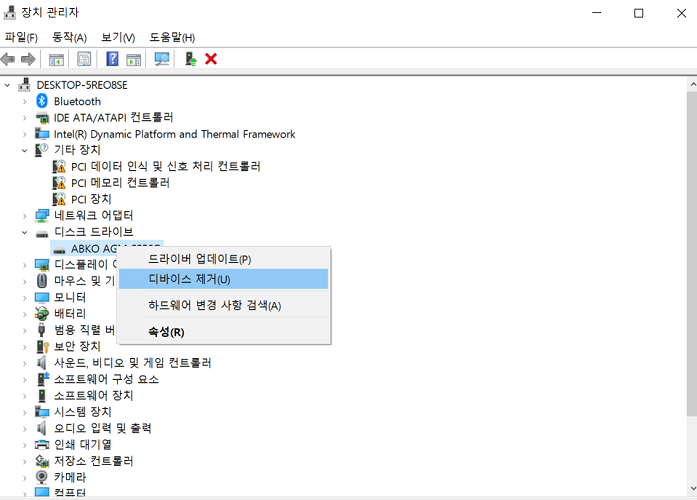The width and height of the screenshot is (697, 500).
Task: Select the PCI 장치 entry
Action: point(91,199)
